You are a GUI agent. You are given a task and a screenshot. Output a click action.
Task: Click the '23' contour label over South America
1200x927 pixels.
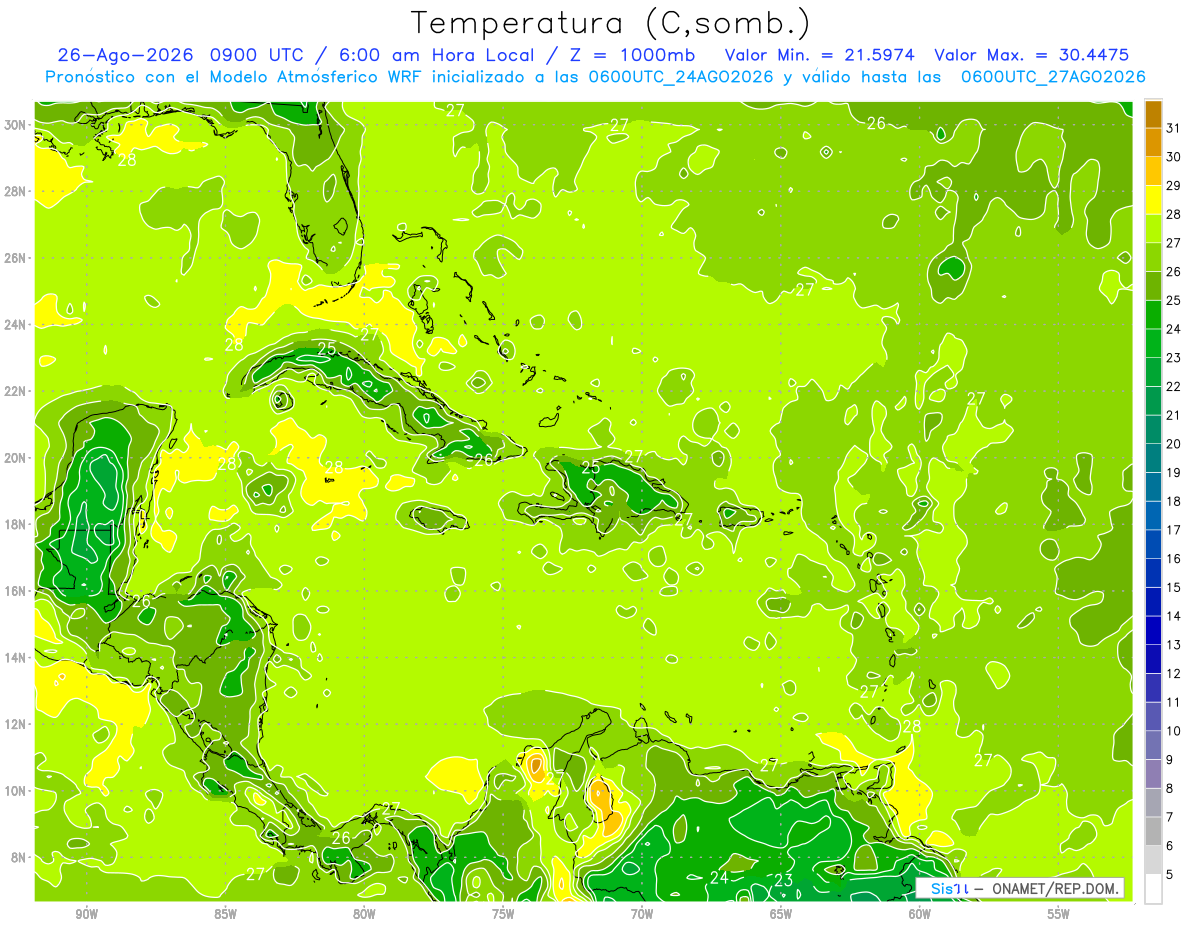(784, 880)
